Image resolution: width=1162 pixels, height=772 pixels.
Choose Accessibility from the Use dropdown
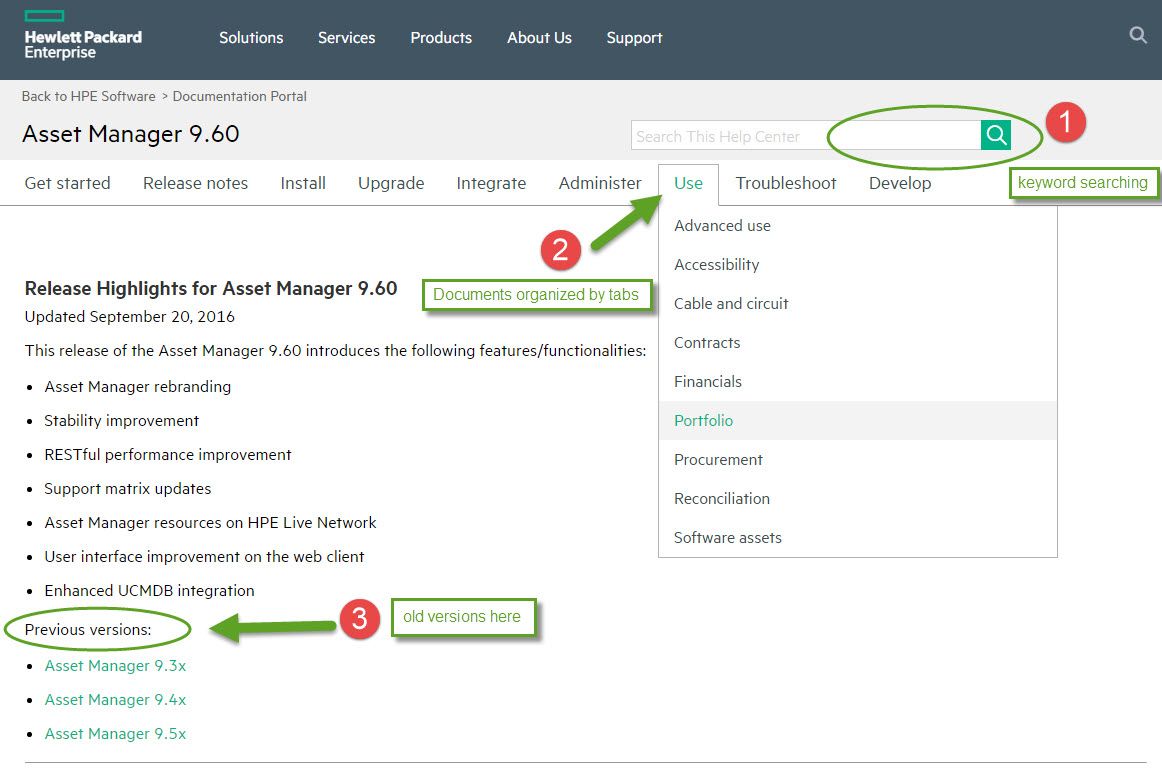tap(857, 264)
